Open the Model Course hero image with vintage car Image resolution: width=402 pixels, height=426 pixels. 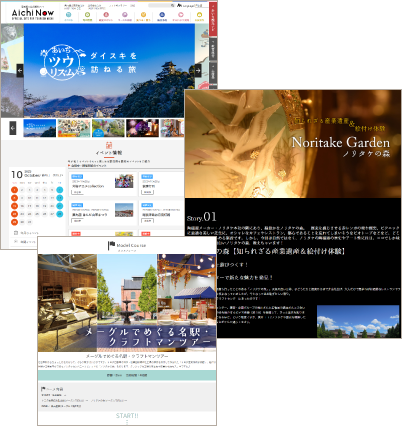pyautogui.click(x=127, y=303)
